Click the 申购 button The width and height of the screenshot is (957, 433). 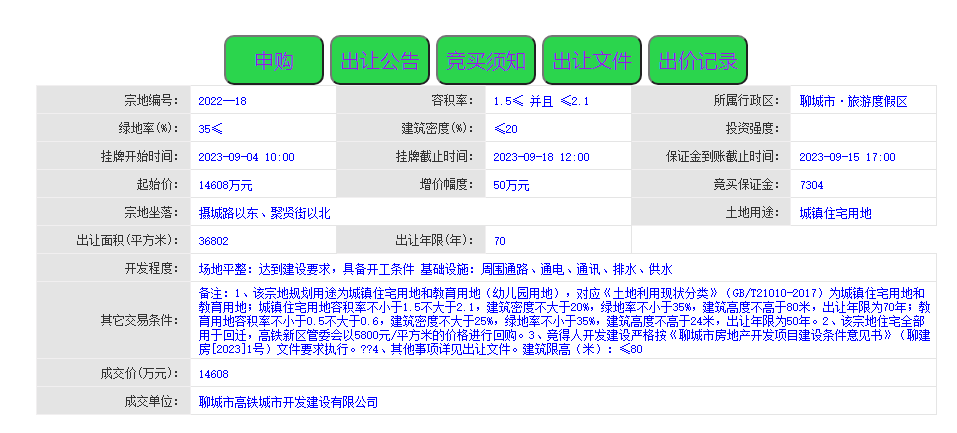(274, 60)
